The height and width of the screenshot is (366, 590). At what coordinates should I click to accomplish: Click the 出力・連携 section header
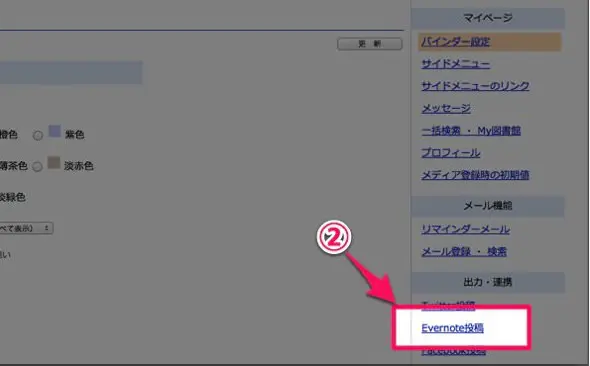(x=488, y=282)
